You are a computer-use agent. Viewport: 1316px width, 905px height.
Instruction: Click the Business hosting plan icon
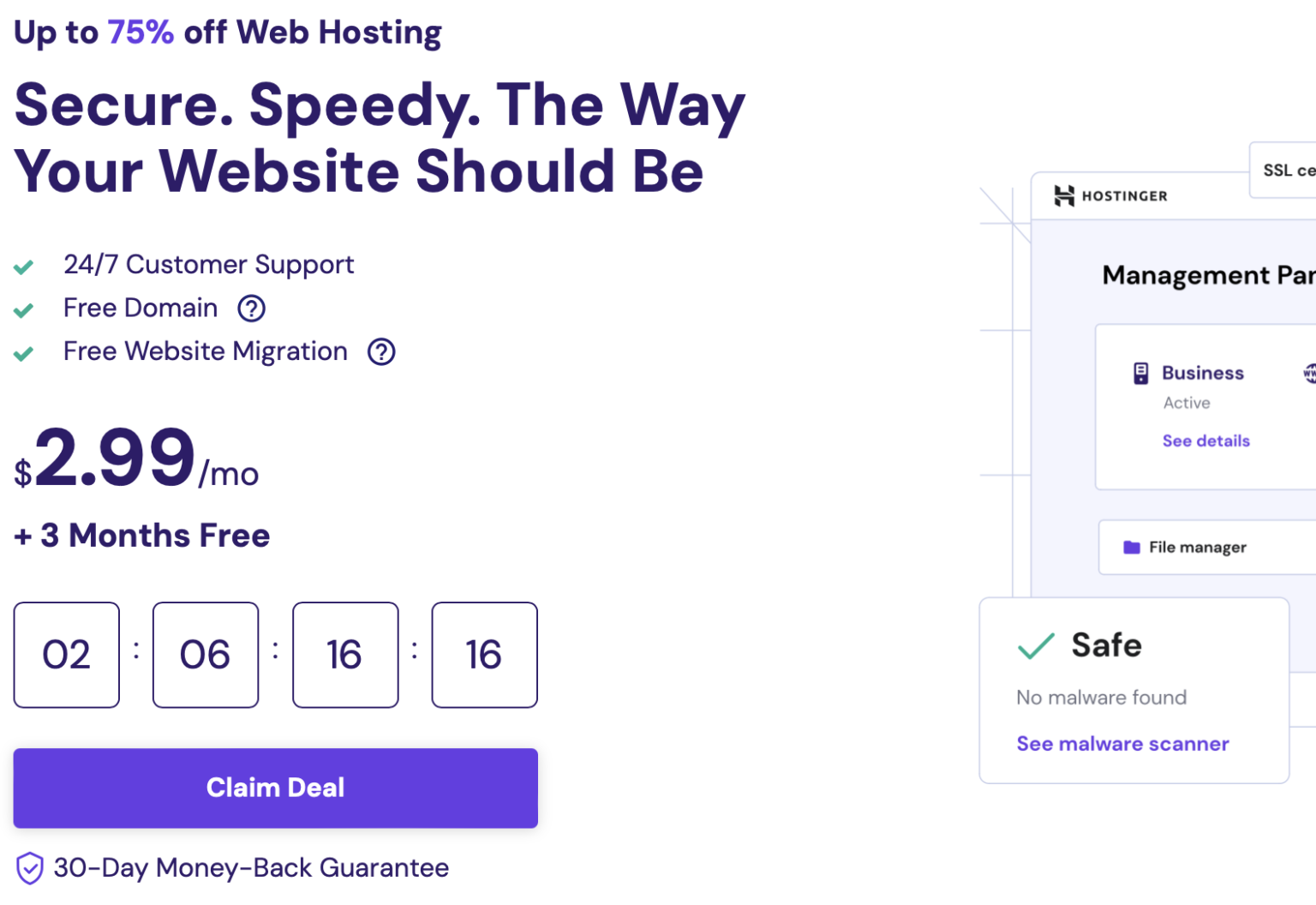1140,373
